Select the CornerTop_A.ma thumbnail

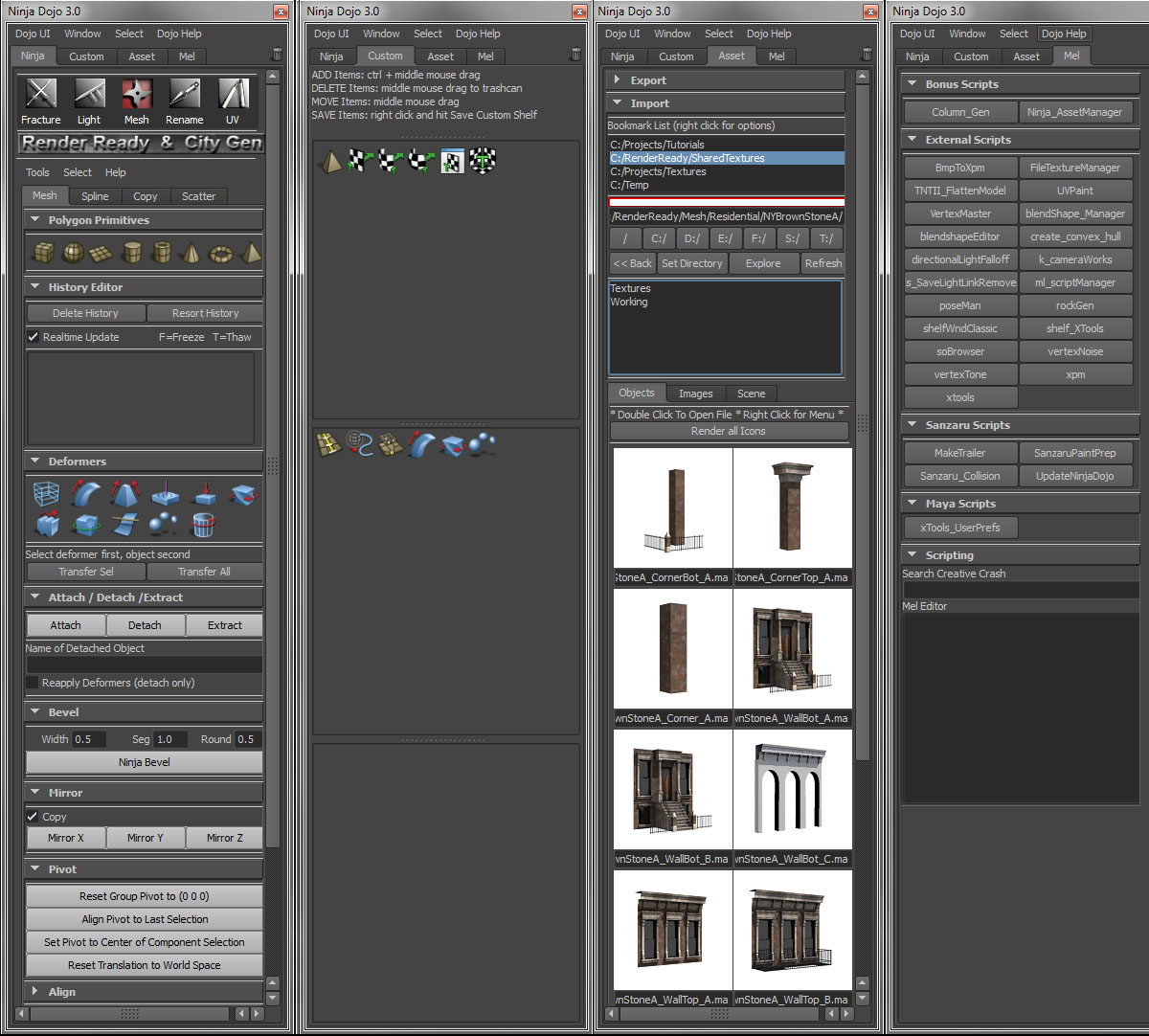coord(793,509)
